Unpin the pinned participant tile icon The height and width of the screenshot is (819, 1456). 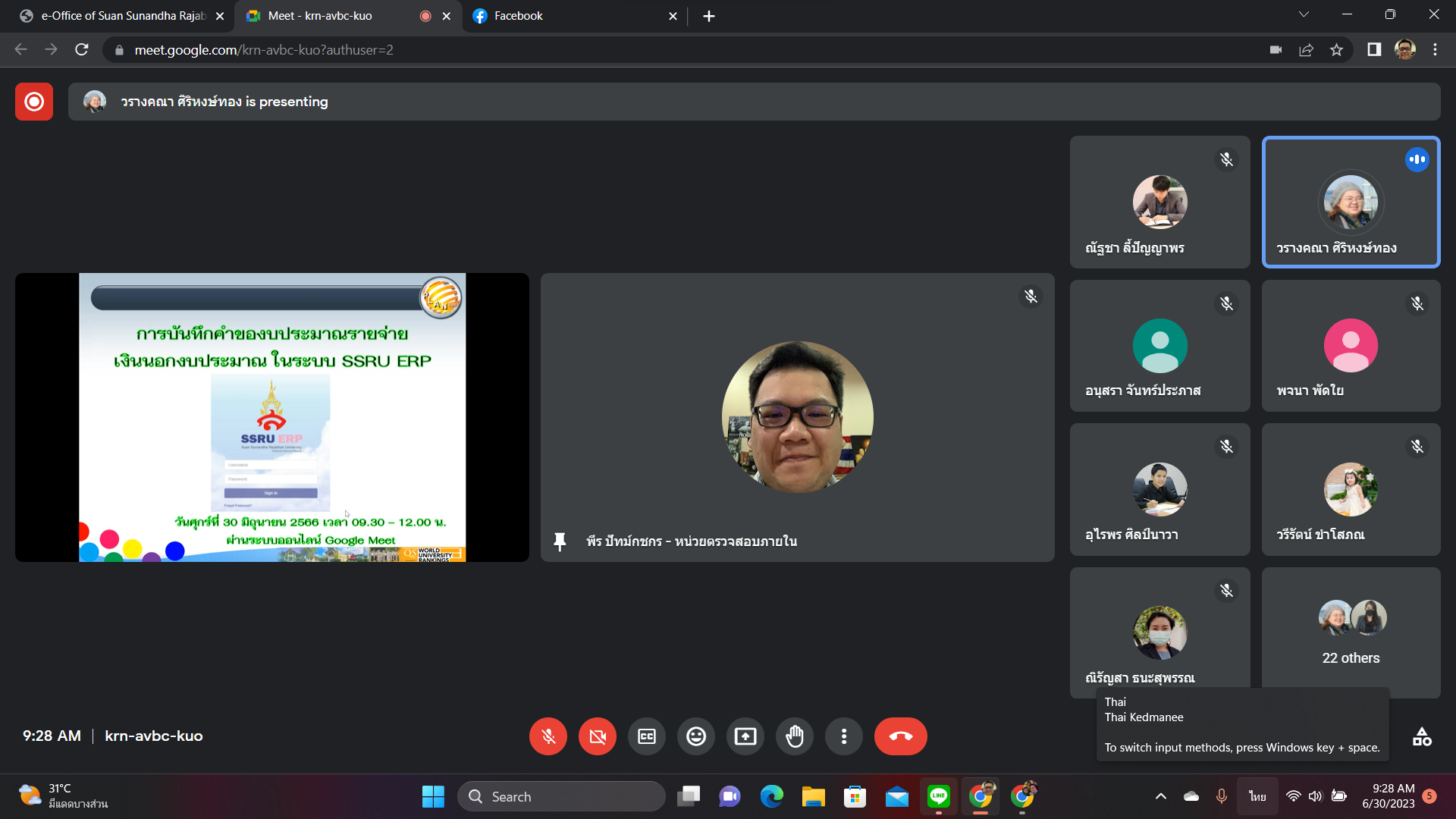point(560,541)
